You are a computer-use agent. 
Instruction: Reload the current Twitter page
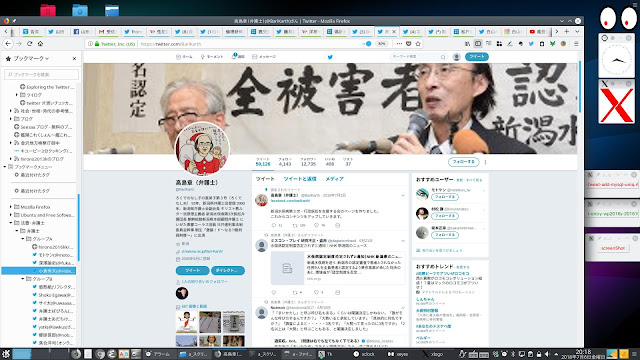pos(29,44)
